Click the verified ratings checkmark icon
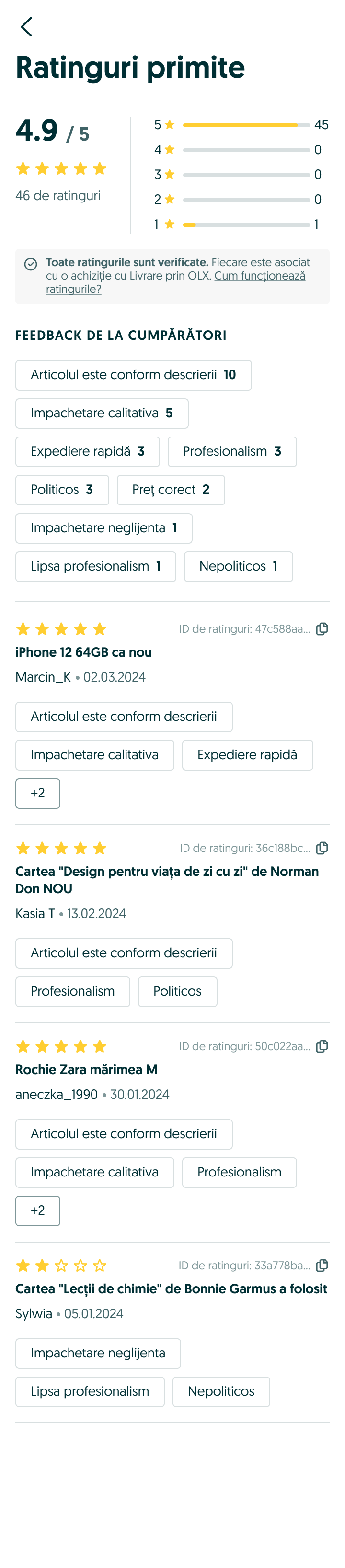This screenshot has height=1568, width=345. pos(31,264)
